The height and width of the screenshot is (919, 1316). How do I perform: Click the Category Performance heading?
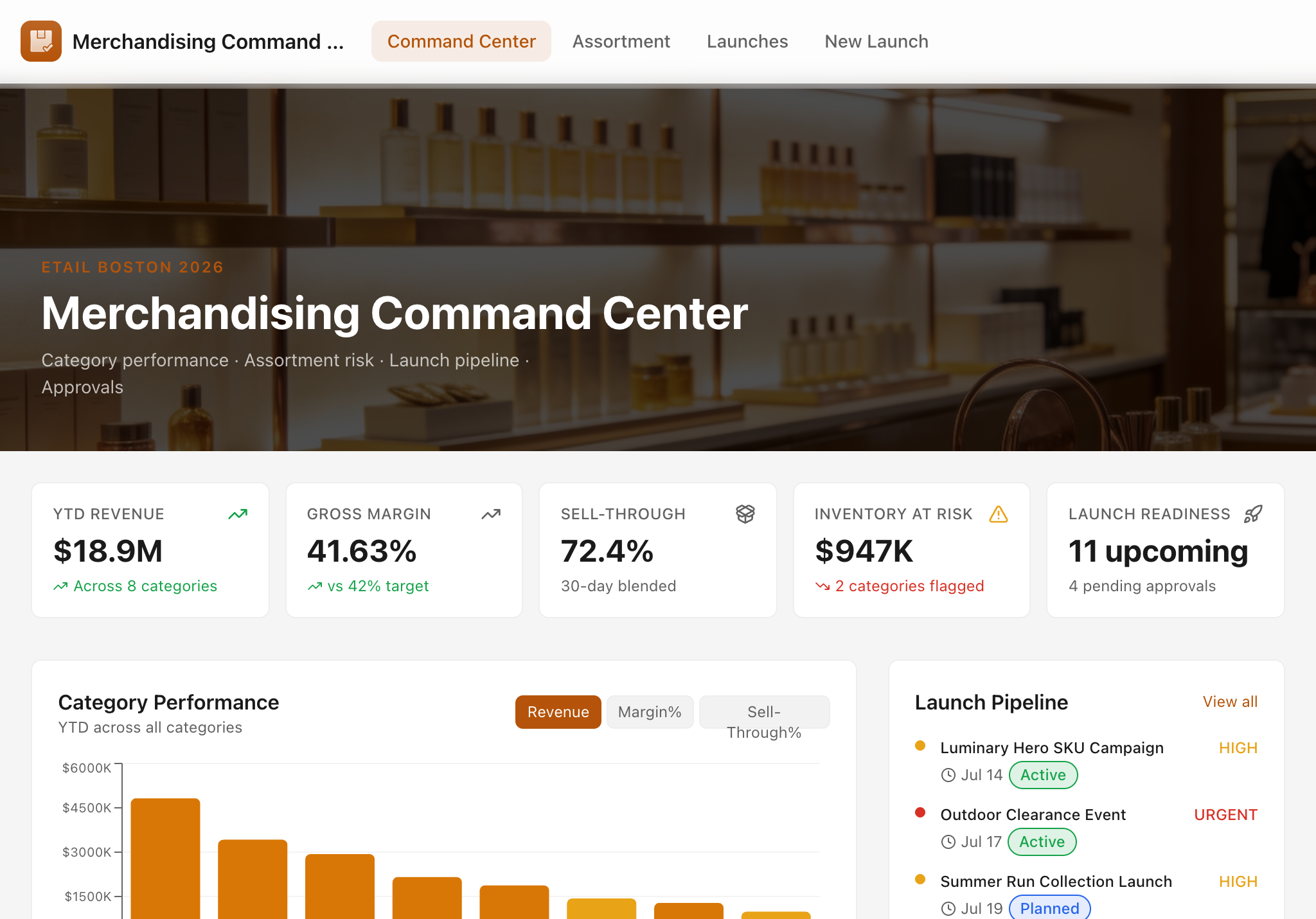pos(168,702)
